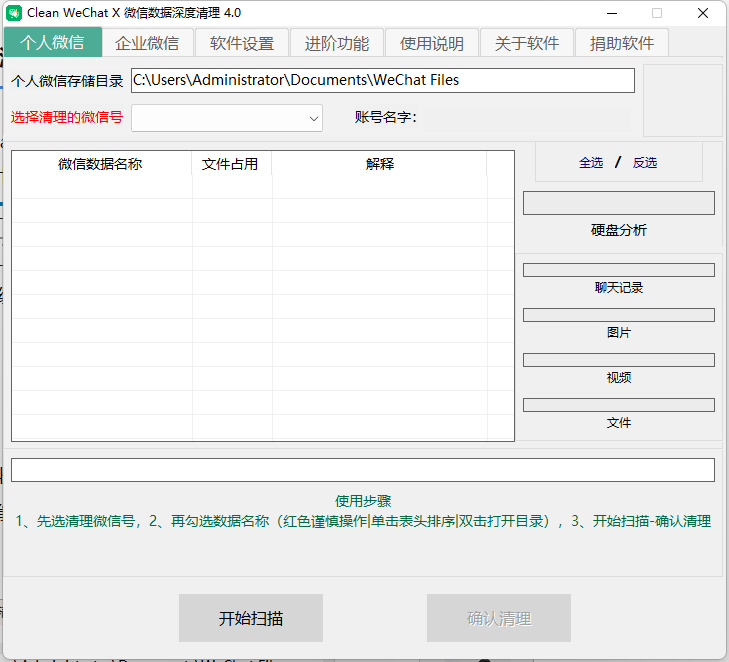Go to the 进阶功能 tab
The image size is (729, 662).
coord(337,43)
